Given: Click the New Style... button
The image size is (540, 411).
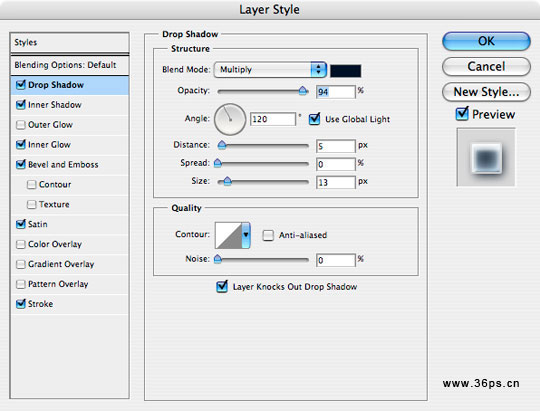Looking at the screenshot, I should [486, 92].
